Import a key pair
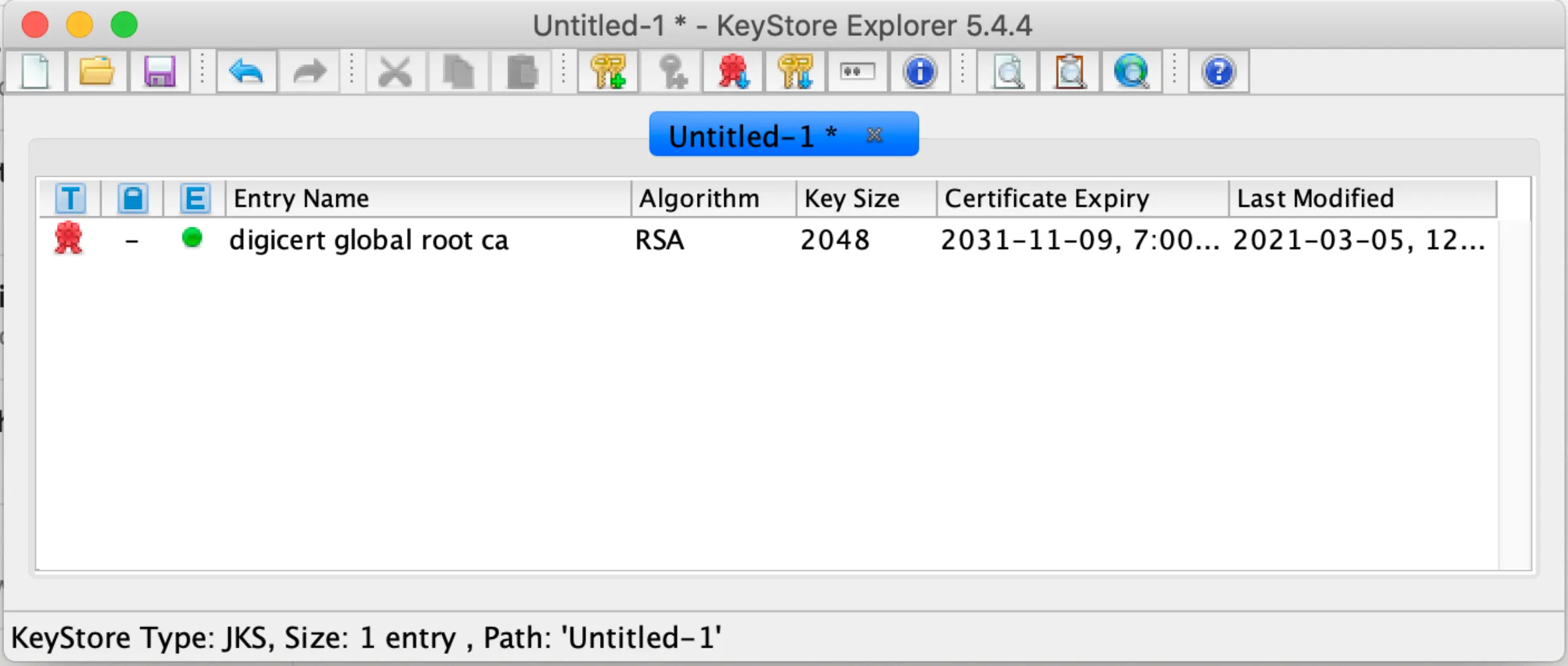 [x=795, y=71]
